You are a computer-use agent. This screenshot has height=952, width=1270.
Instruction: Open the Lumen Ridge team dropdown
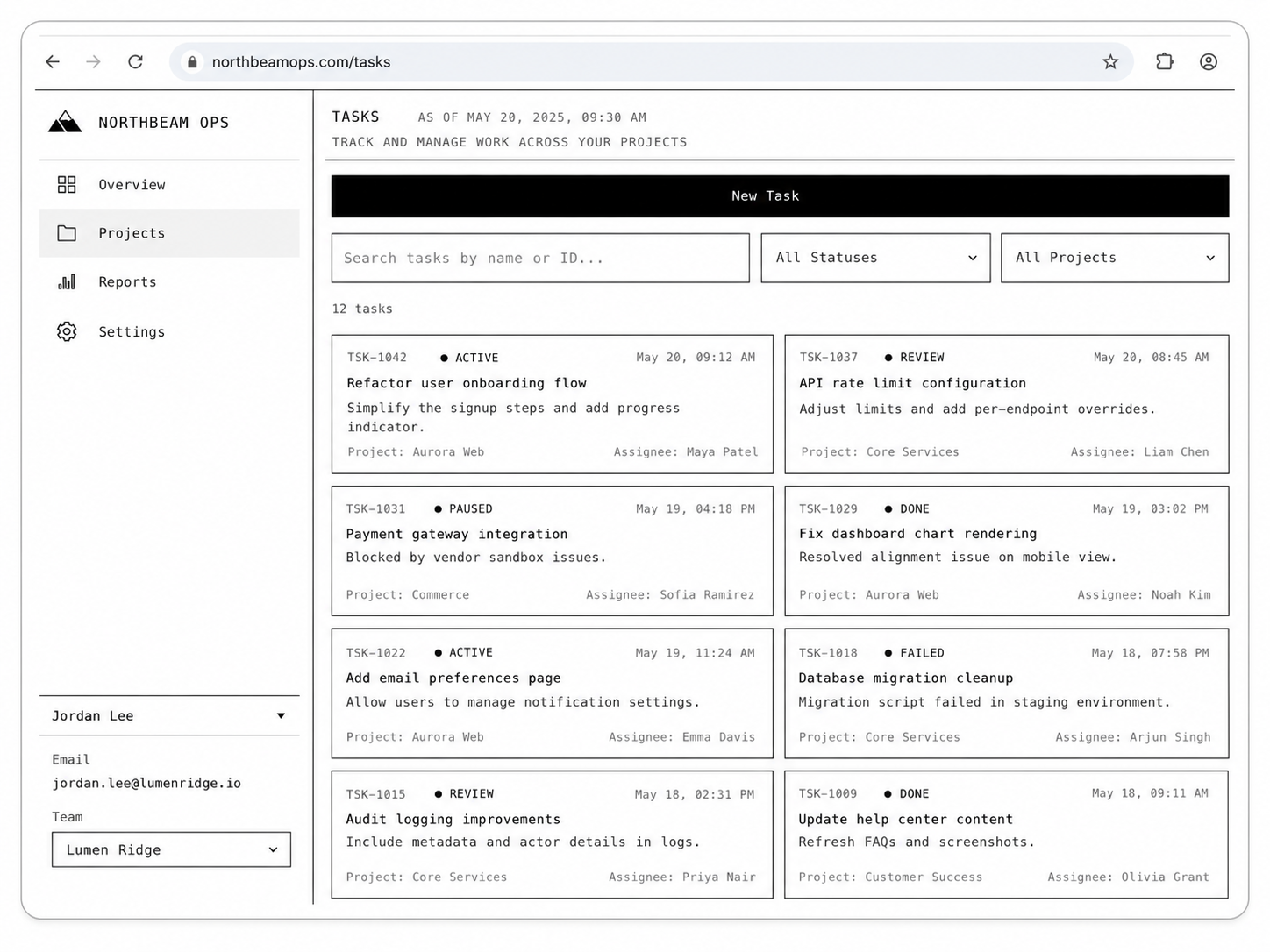[x=171, y=849]
